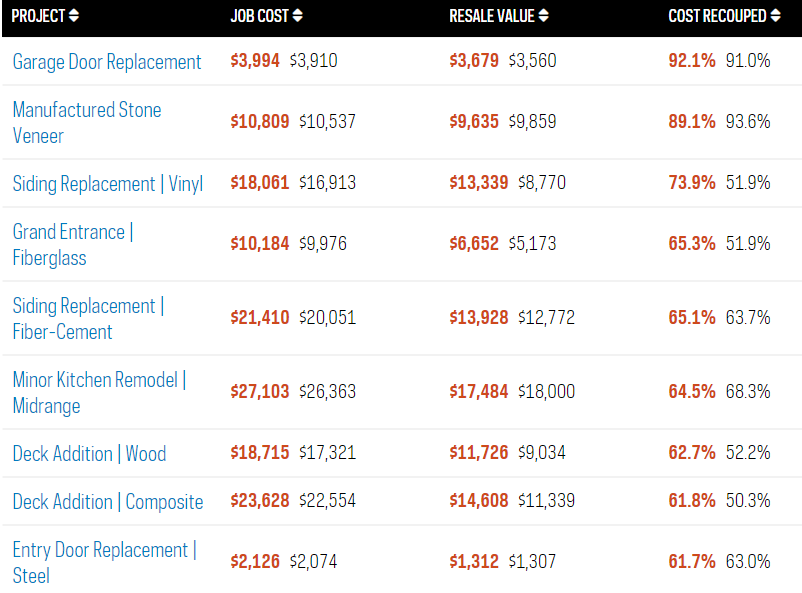Screen dimensions: 802x593
Task: Select the $18,000 resale value
Action: [546, 392]
